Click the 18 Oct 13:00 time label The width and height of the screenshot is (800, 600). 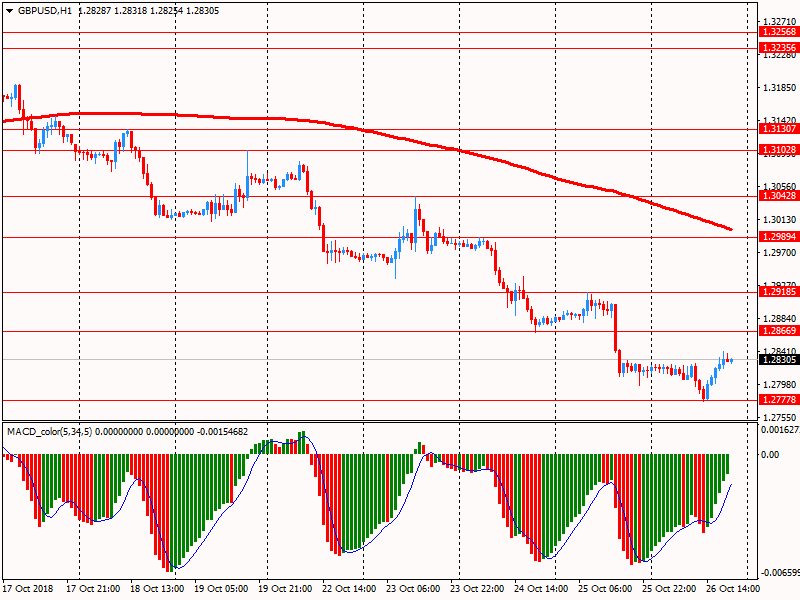pos(157,588)
